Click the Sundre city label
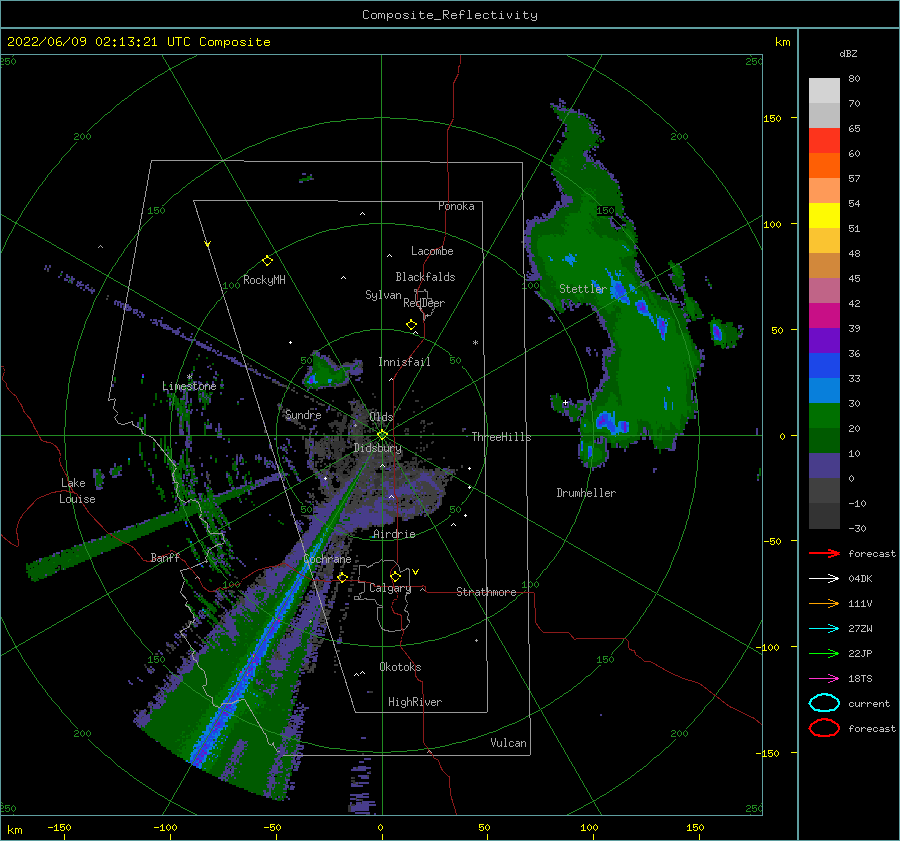The height and width of the screenshot is (841, 900). click(x=303, y=415)
